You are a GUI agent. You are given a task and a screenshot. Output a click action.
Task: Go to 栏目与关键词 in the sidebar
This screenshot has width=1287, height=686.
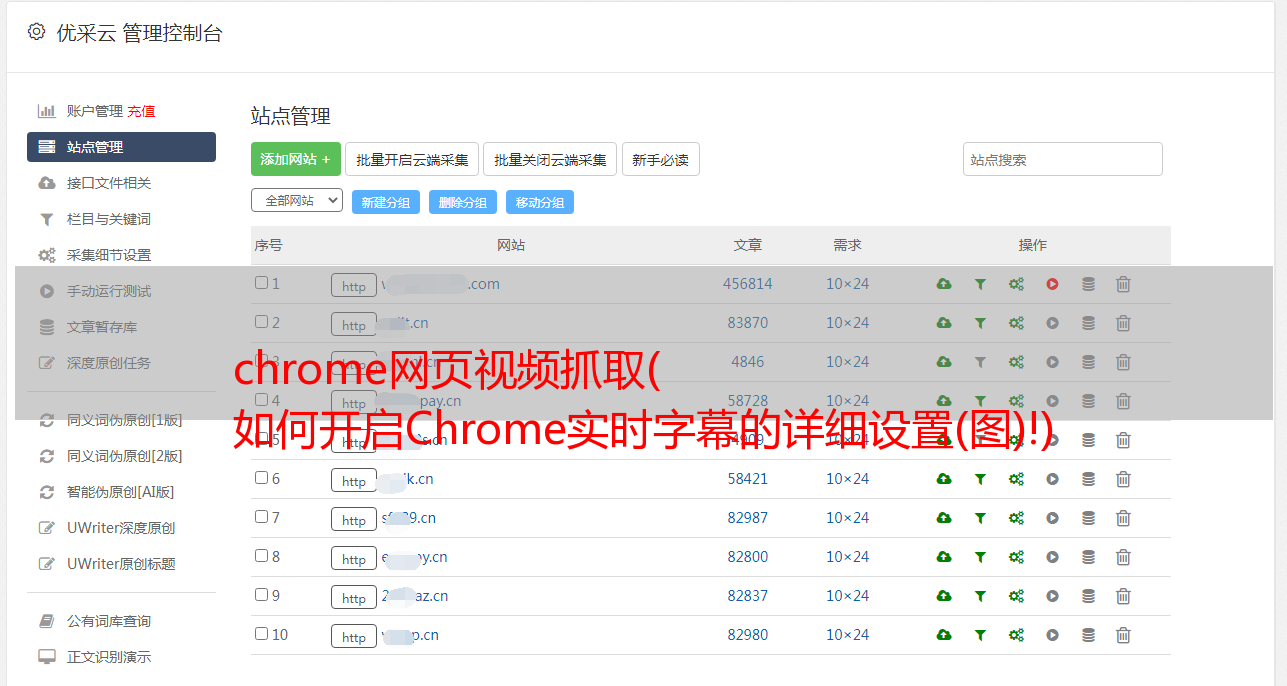pos(109,219)
